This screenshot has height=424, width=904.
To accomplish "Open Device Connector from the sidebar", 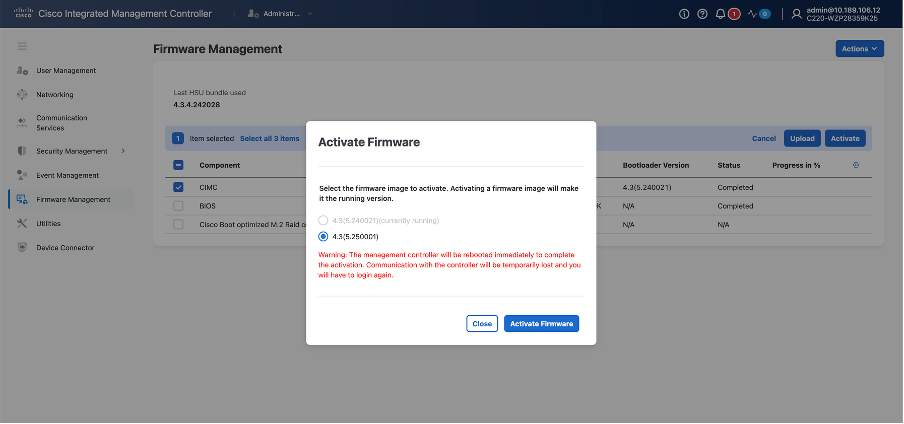I will (65, 247).
